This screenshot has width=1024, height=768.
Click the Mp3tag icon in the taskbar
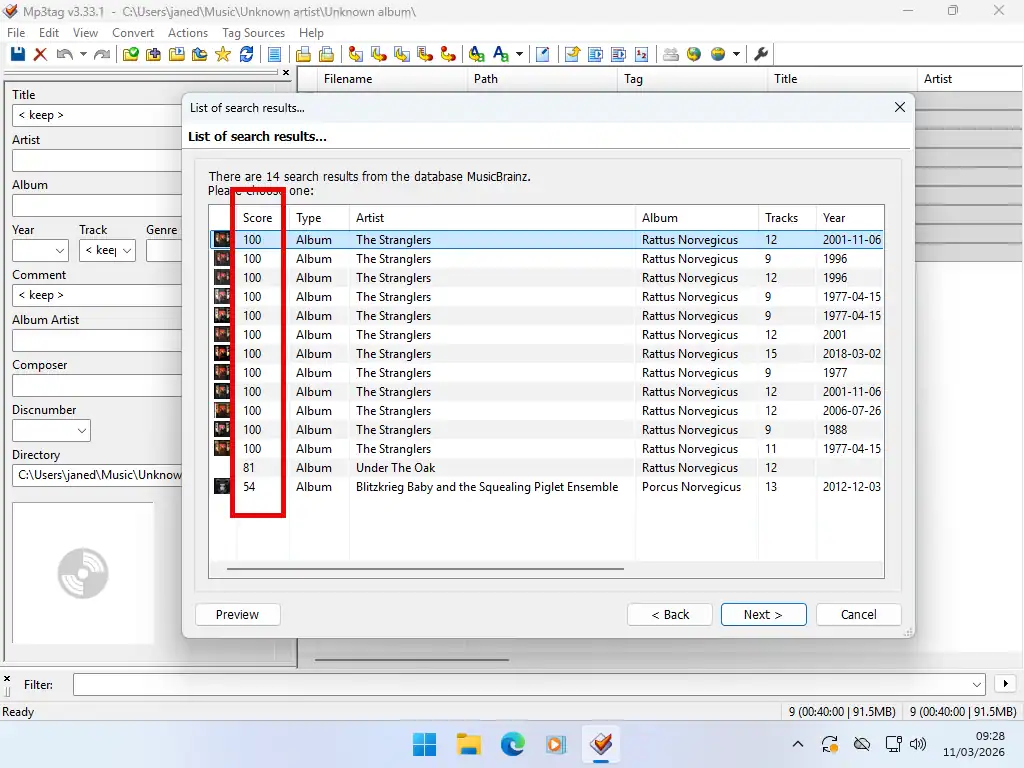[601, 744]
